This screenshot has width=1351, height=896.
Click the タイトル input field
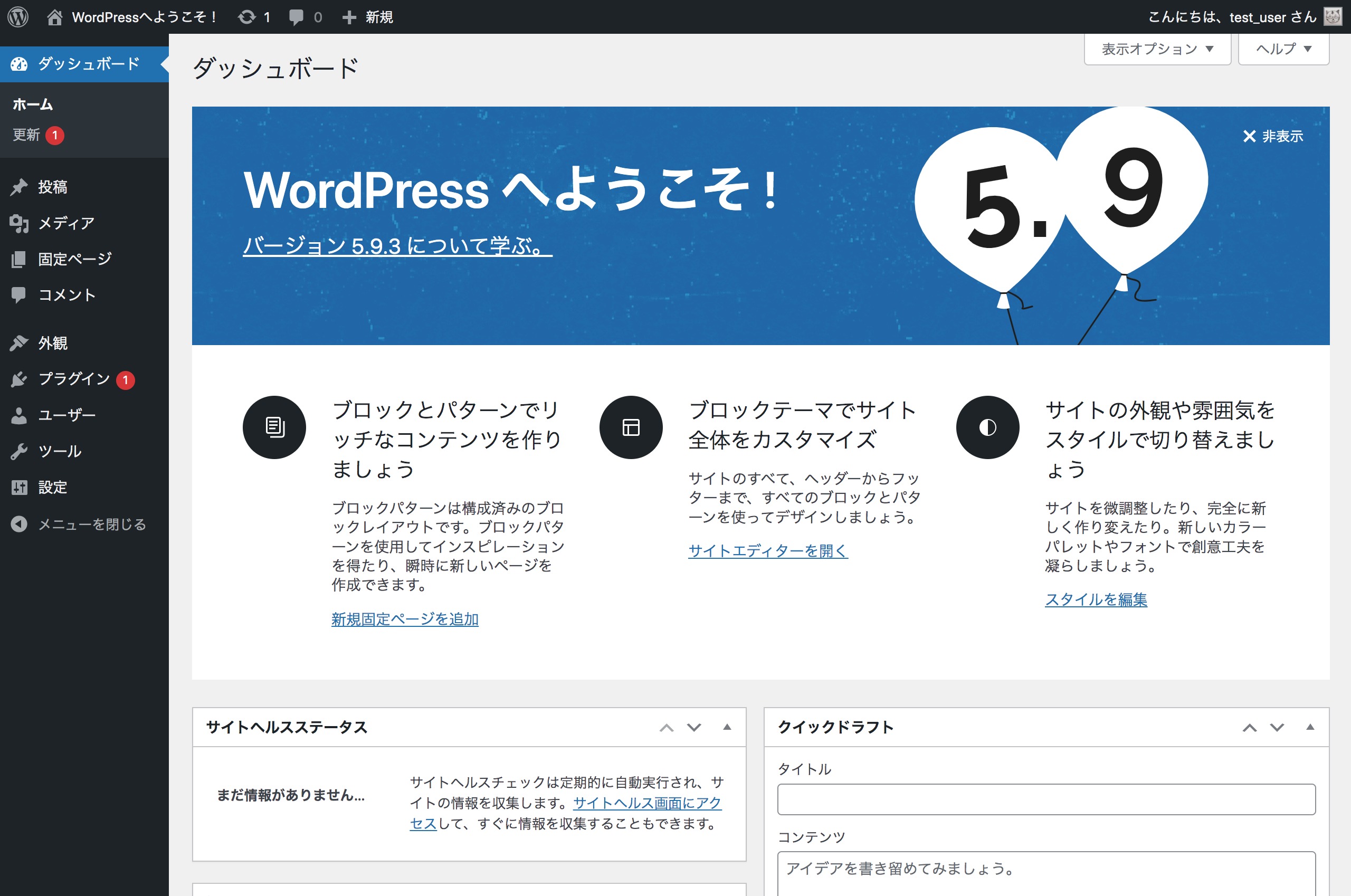pos(1046,799)
